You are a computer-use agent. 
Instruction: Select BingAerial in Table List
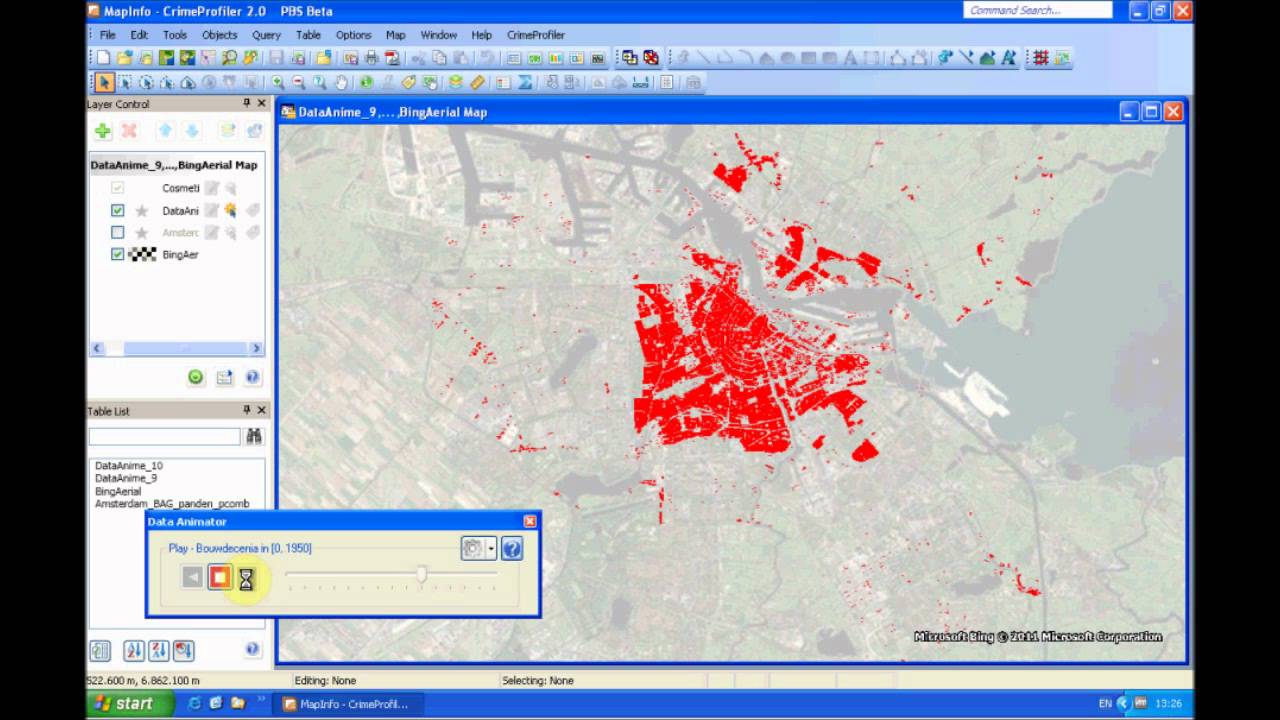(118, 491)
